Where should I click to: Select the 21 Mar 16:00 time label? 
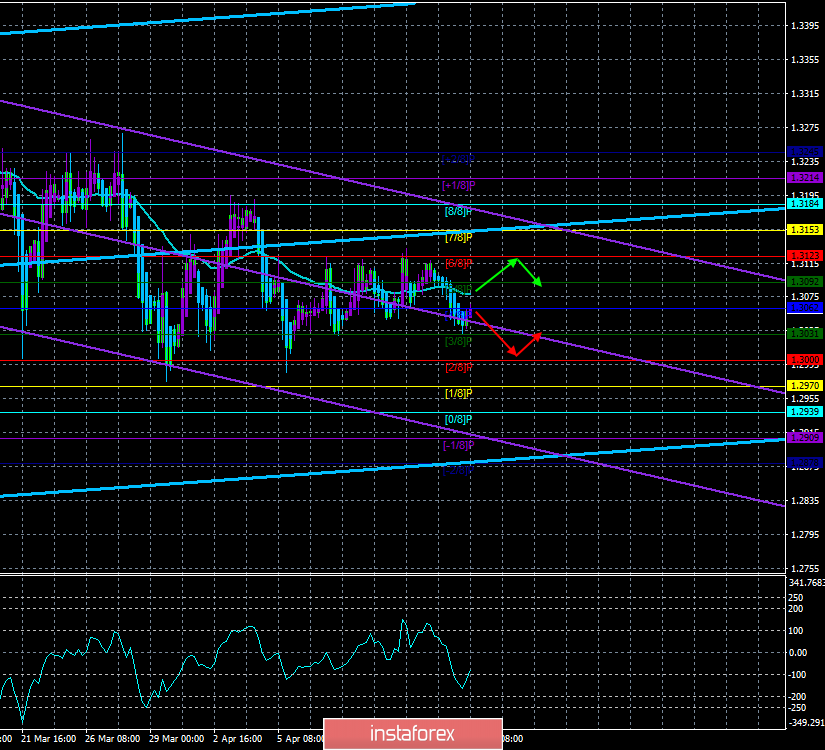[48, 739]
